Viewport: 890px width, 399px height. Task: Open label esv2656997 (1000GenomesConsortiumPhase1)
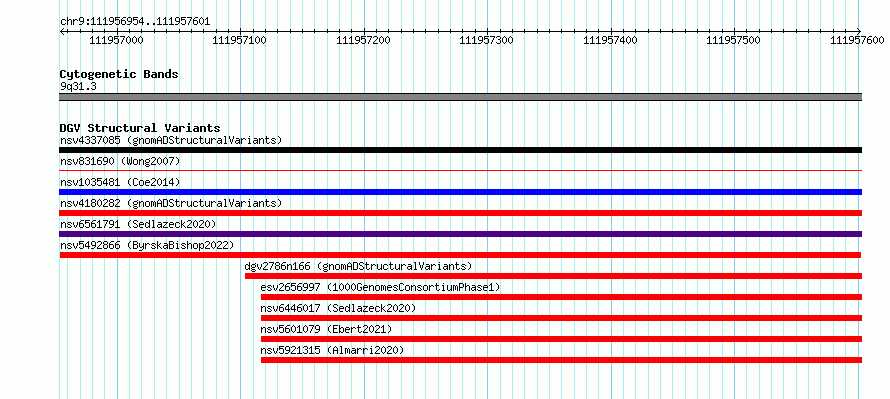click(380, 287)
